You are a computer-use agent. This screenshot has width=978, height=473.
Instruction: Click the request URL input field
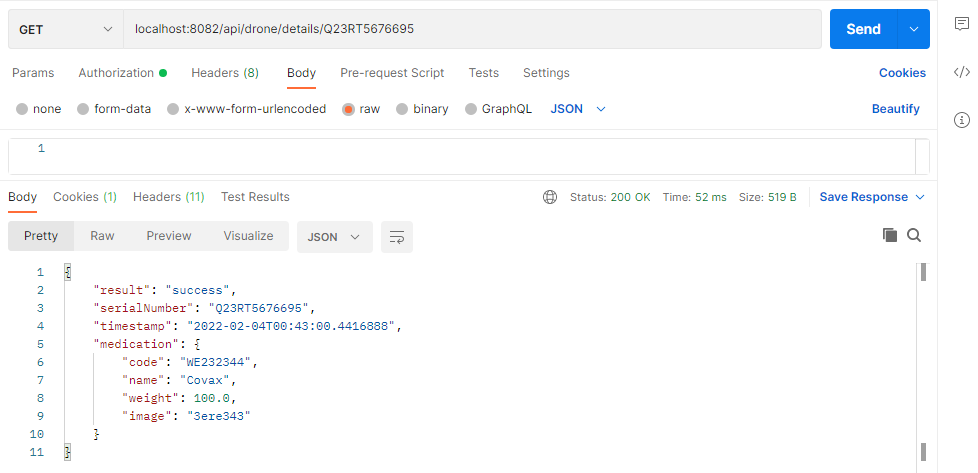pyautogui.click(x=472, y=29)
